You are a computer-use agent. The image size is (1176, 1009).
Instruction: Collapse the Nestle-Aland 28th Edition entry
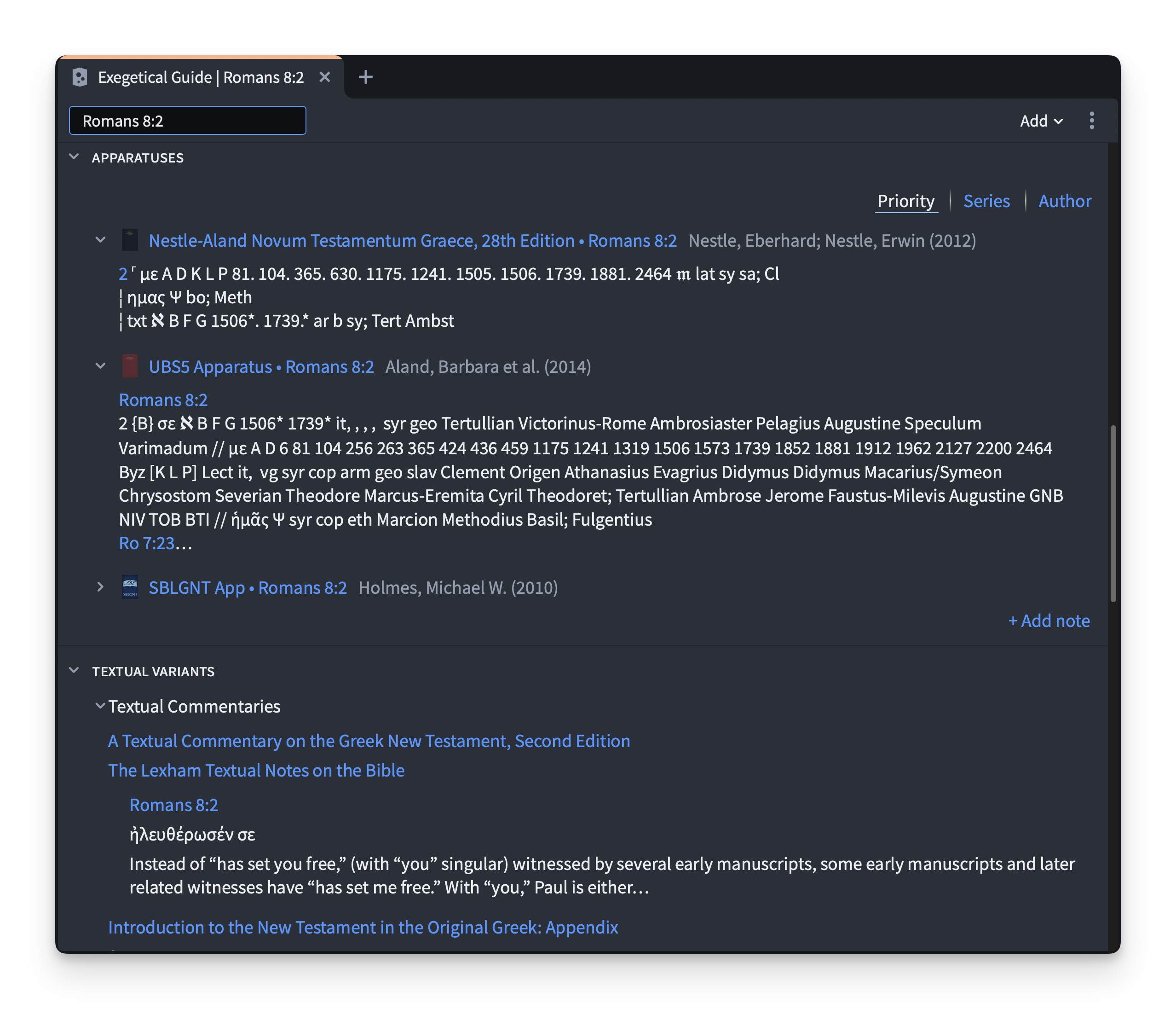100,240
